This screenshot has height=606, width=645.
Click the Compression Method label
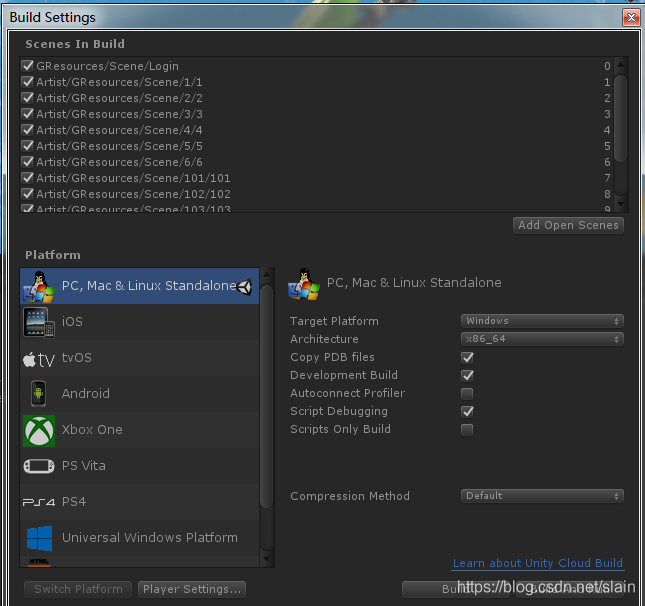(350, 496)
